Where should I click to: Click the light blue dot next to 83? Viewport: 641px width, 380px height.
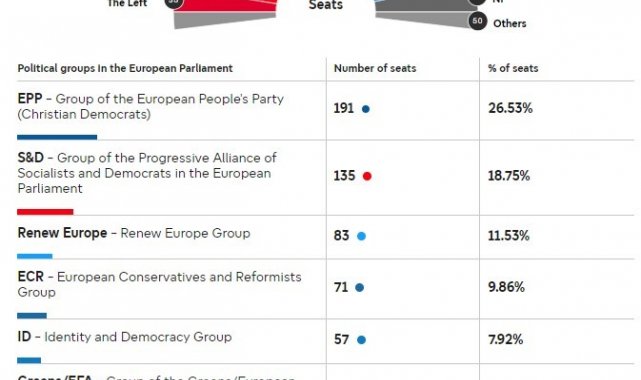(361, 236)
